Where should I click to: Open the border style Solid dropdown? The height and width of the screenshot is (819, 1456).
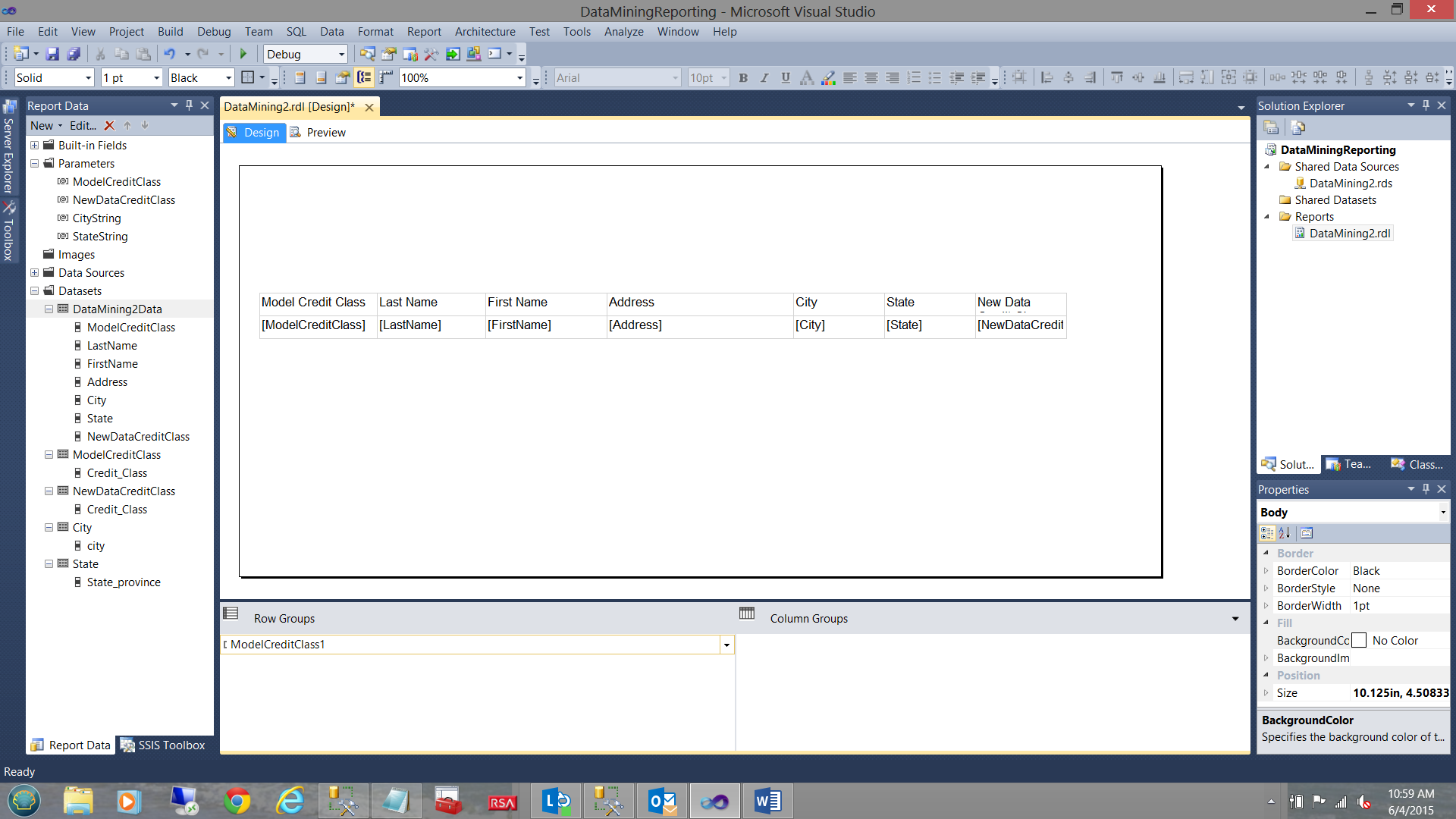pos(88,78)
